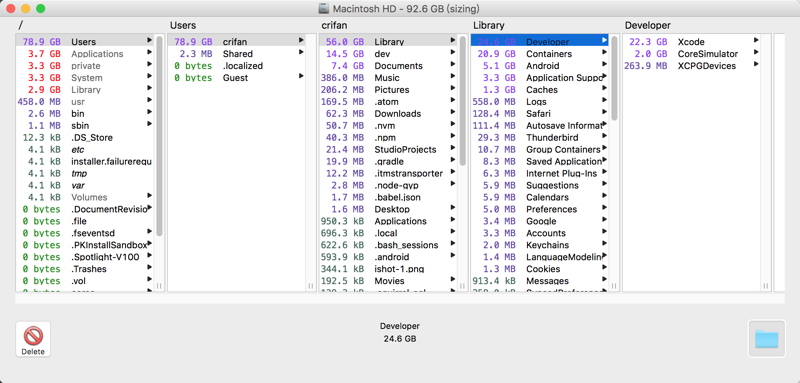Select the Caches folder row

click(540, 89)
